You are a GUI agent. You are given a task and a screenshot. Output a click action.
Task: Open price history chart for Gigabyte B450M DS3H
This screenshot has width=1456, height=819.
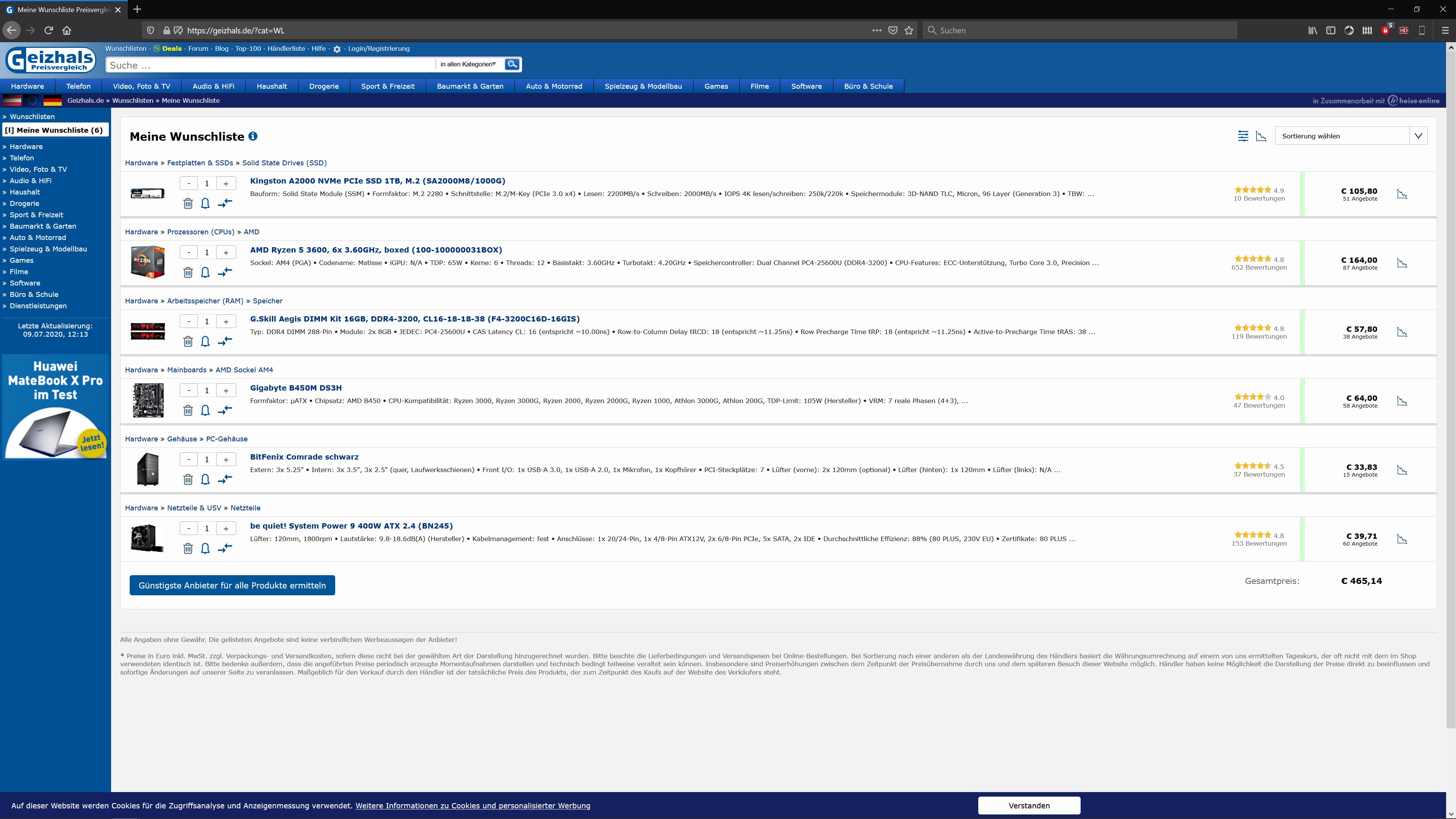1402,401
